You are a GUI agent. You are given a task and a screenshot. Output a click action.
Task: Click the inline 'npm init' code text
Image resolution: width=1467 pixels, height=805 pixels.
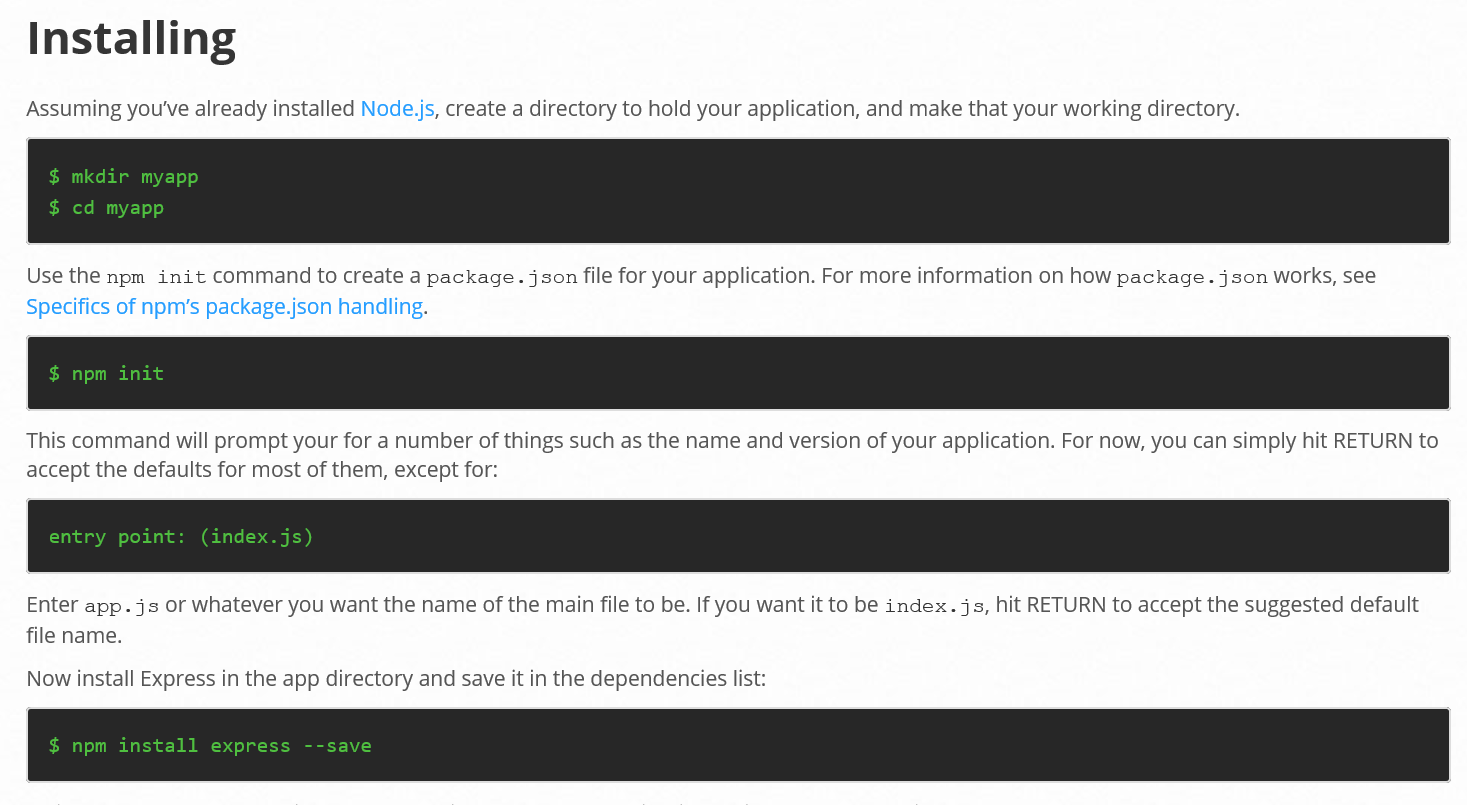pos(156,276)
